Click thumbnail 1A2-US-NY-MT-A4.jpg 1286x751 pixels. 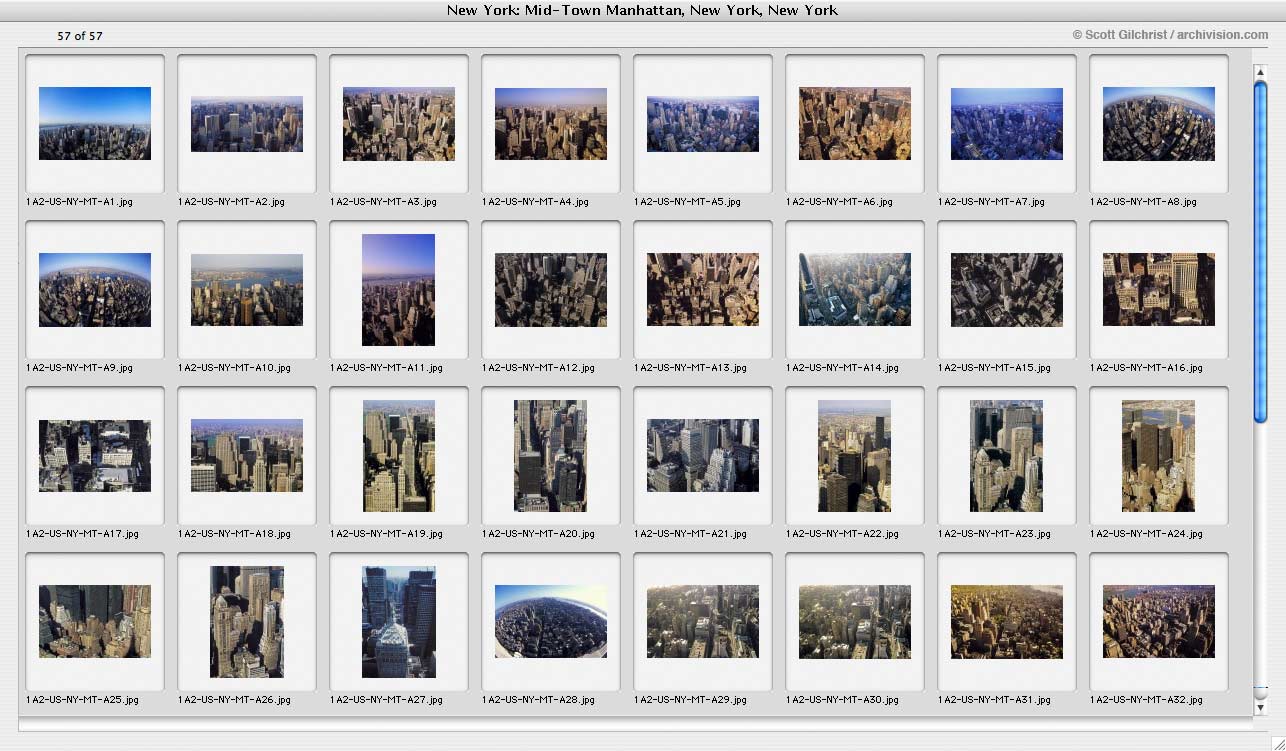coord(551,124)
